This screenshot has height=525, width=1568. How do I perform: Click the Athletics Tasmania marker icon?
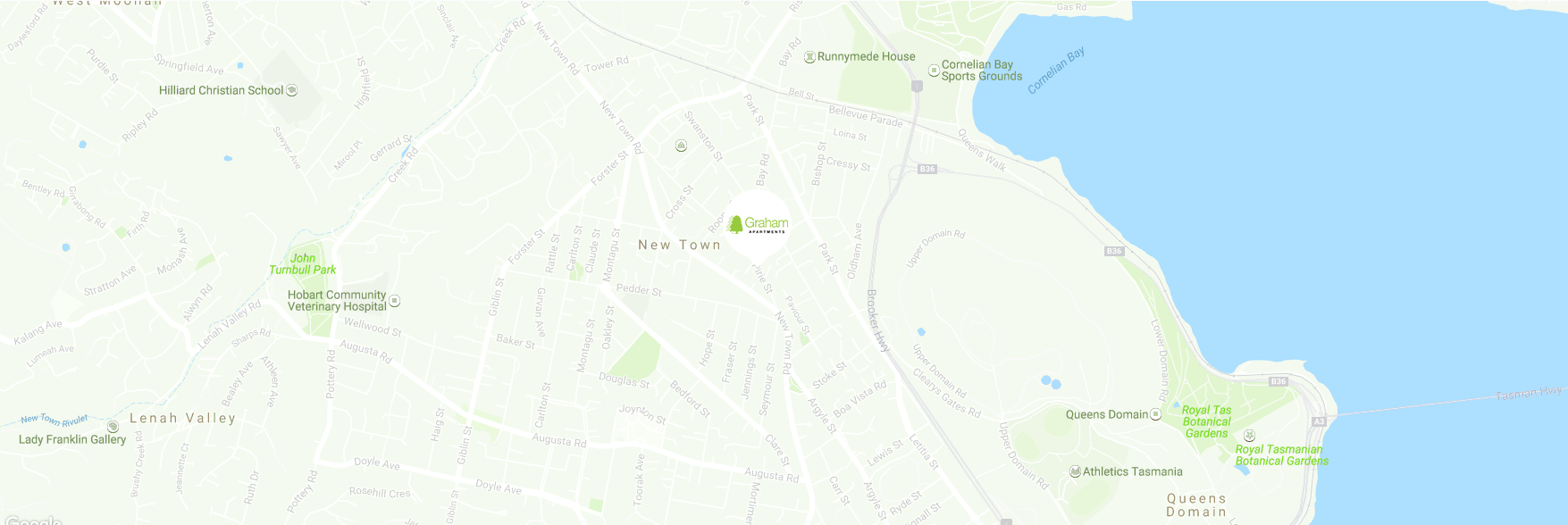coord(1076,471)
